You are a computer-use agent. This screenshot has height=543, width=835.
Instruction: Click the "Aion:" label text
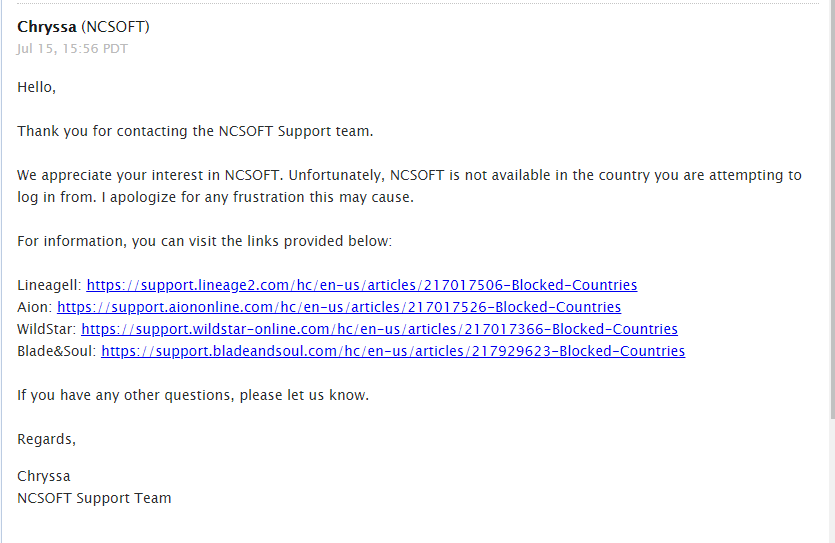pyautogui.click(x=35, y=307)
